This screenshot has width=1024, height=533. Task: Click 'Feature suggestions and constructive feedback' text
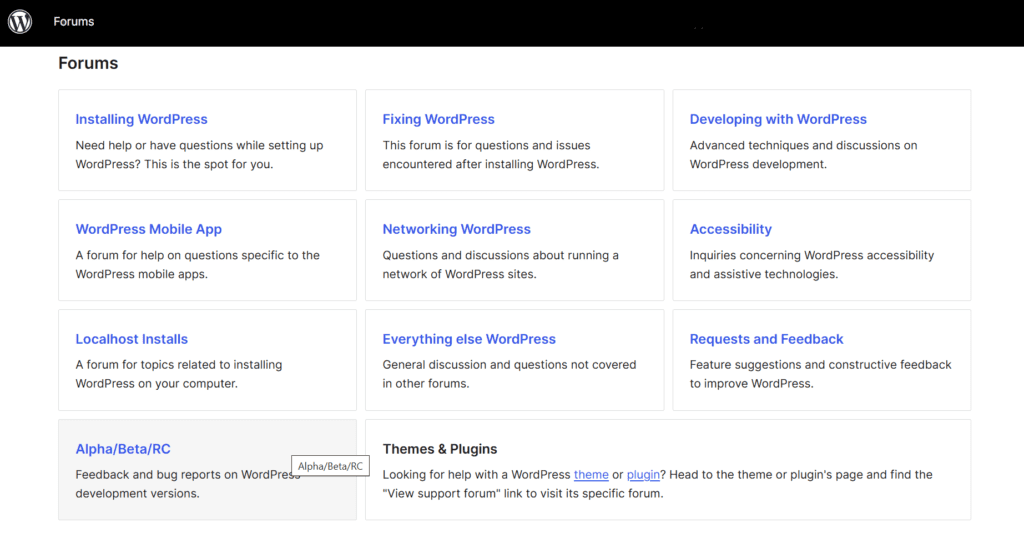[820, 374]
